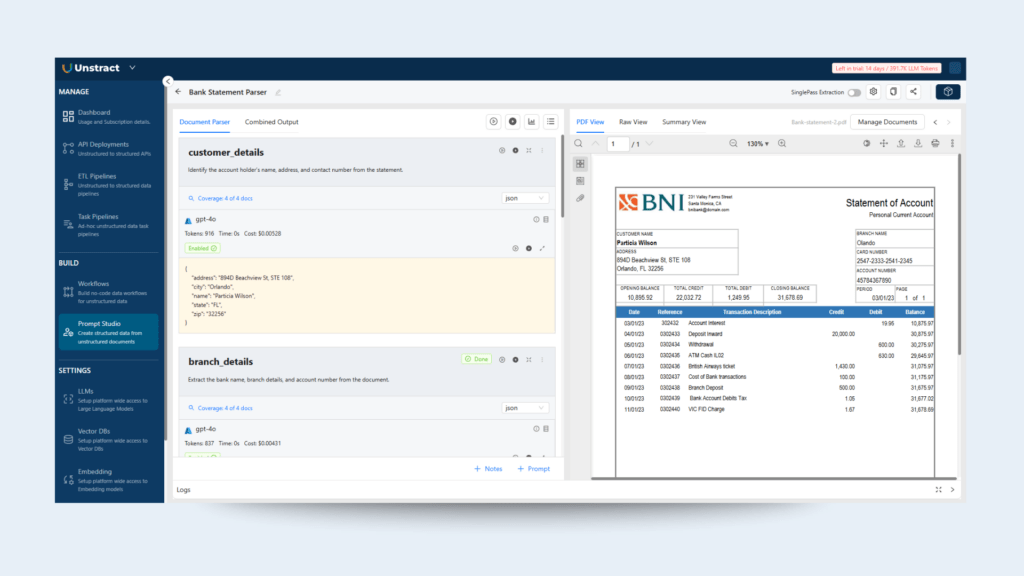Switch to the Combined Output tab
Image resolution: width=1024 pixels, height=576 pixels.
coord(271,122)
